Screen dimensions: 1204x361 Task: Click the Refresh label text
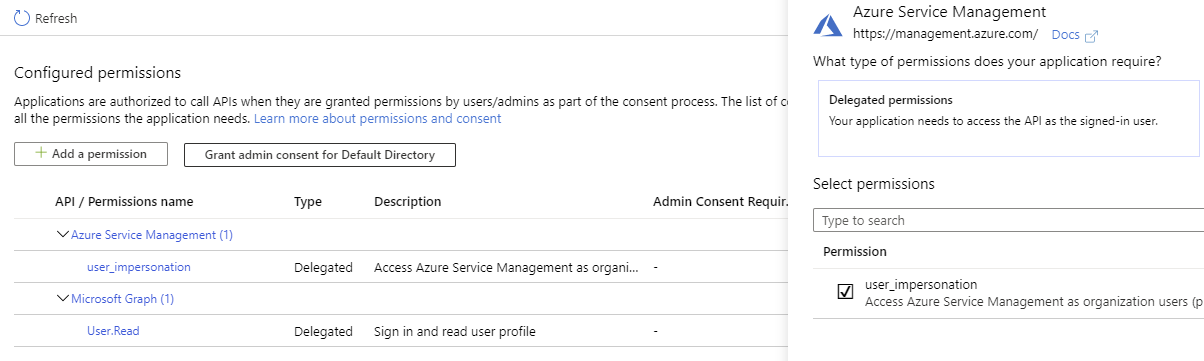point(56,18)
